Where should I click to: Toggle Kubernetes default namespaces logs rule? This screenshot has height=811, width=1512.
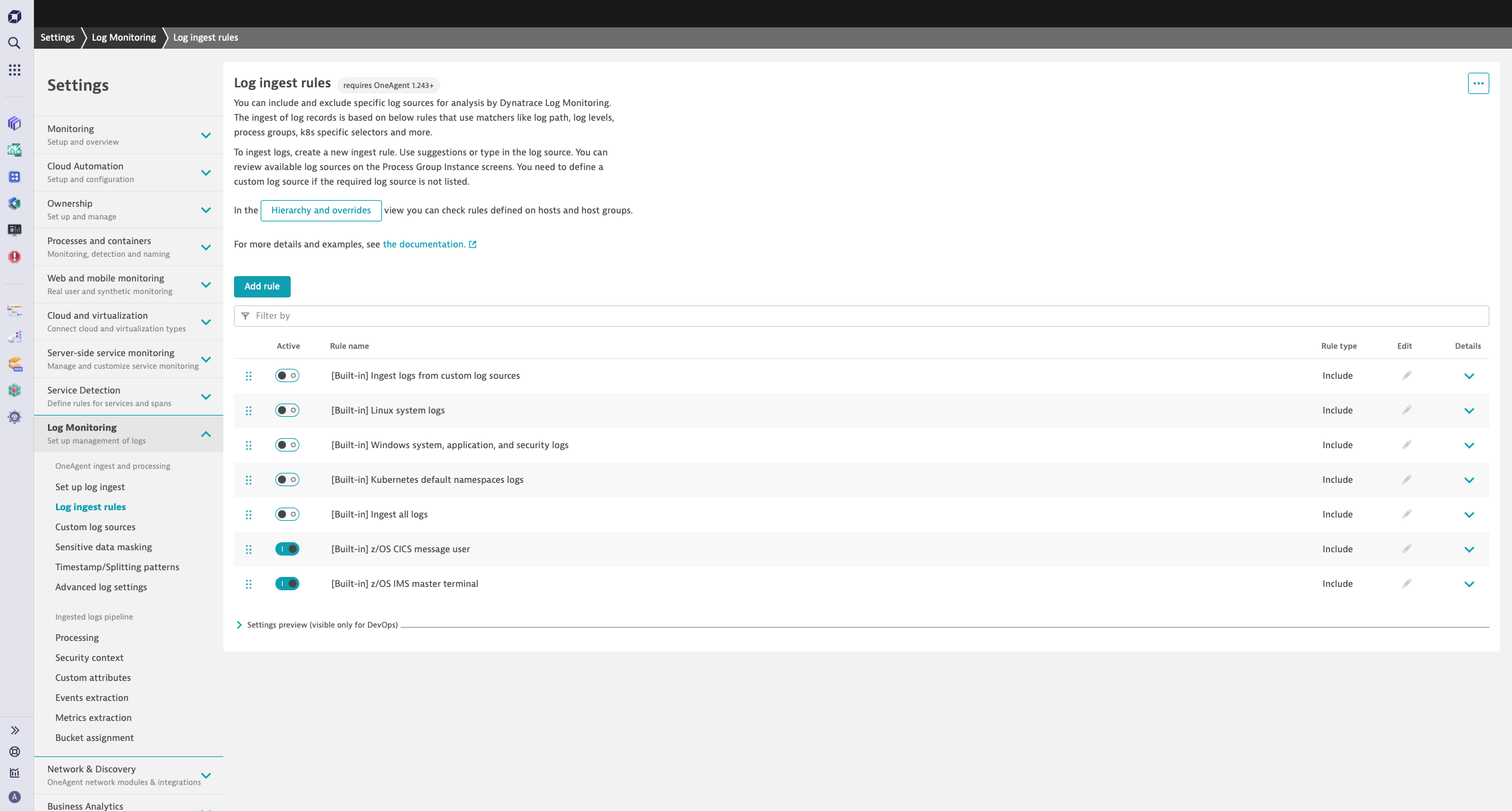(x=287, y=480)
